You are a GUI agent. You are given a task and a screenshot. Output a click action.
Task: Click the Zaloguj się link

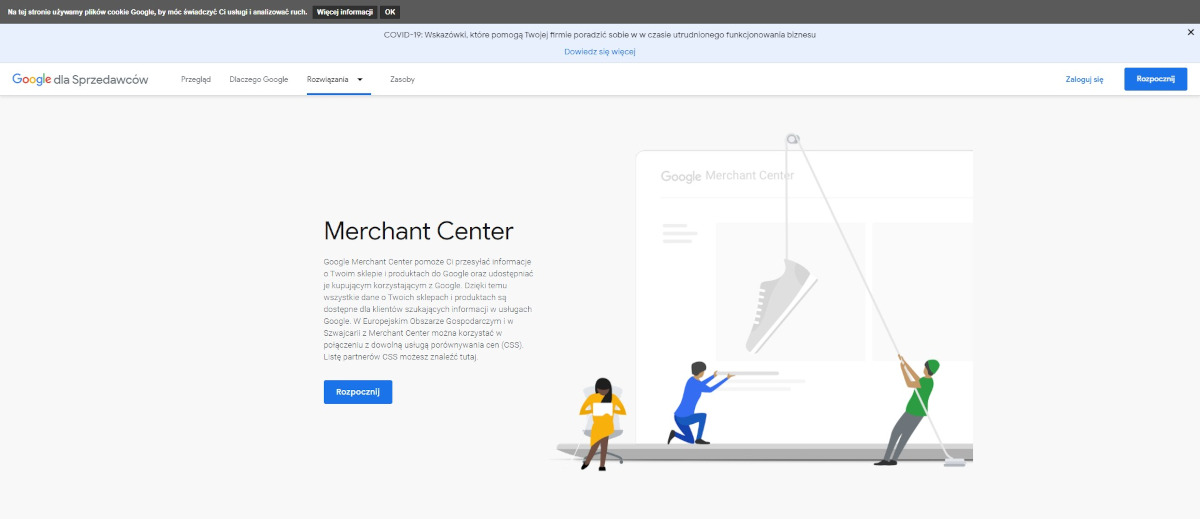point(1084,79)
